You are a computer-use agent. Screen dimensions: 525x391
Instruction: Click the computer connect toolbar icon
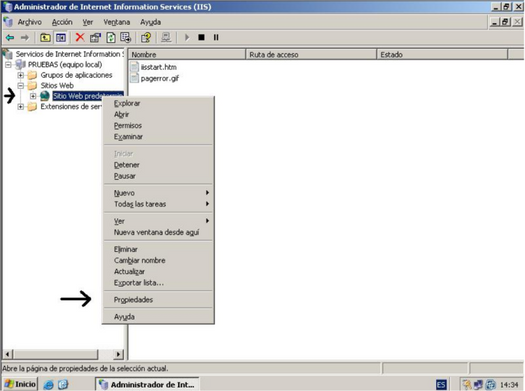[166, 37]
